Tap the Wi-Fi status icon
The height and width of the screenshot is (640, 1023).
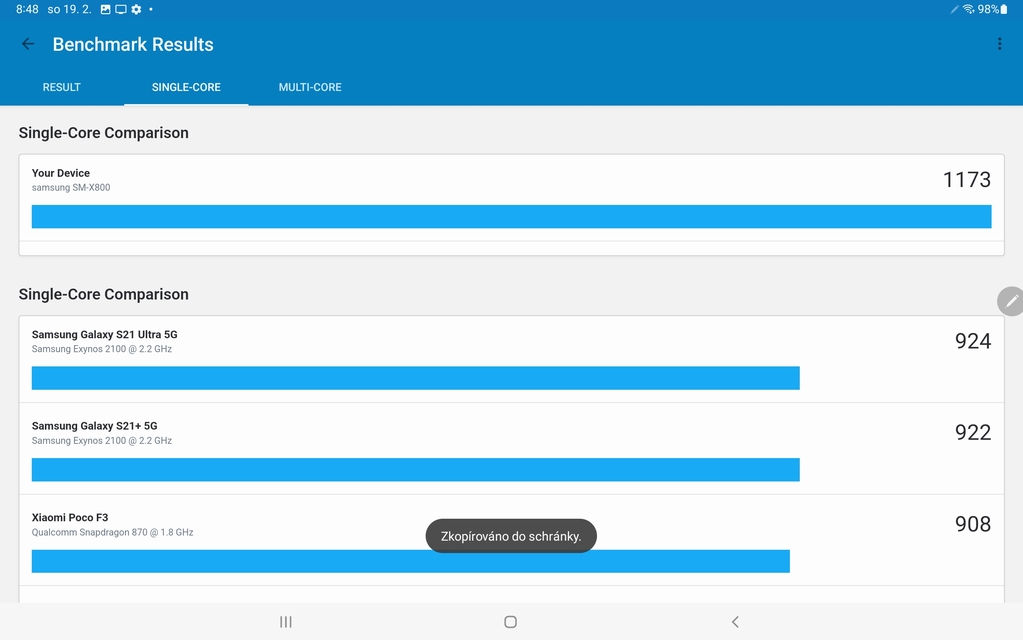pyautogui.click(x=968, y=9)
